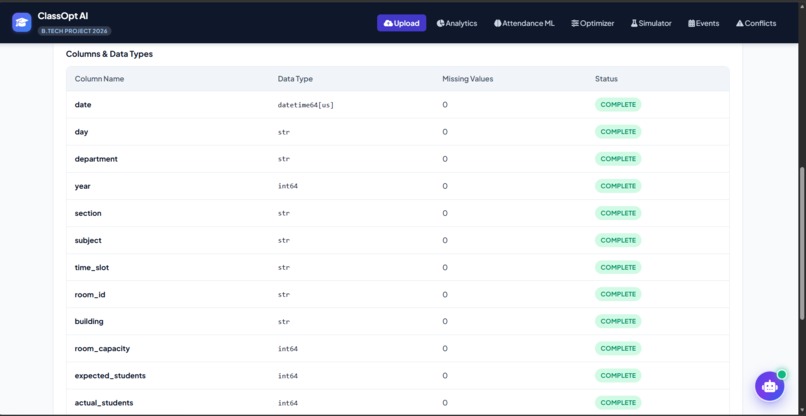The image size is (806, 416).
Task: Select the year column name
Action: click(x=82, y=186)
